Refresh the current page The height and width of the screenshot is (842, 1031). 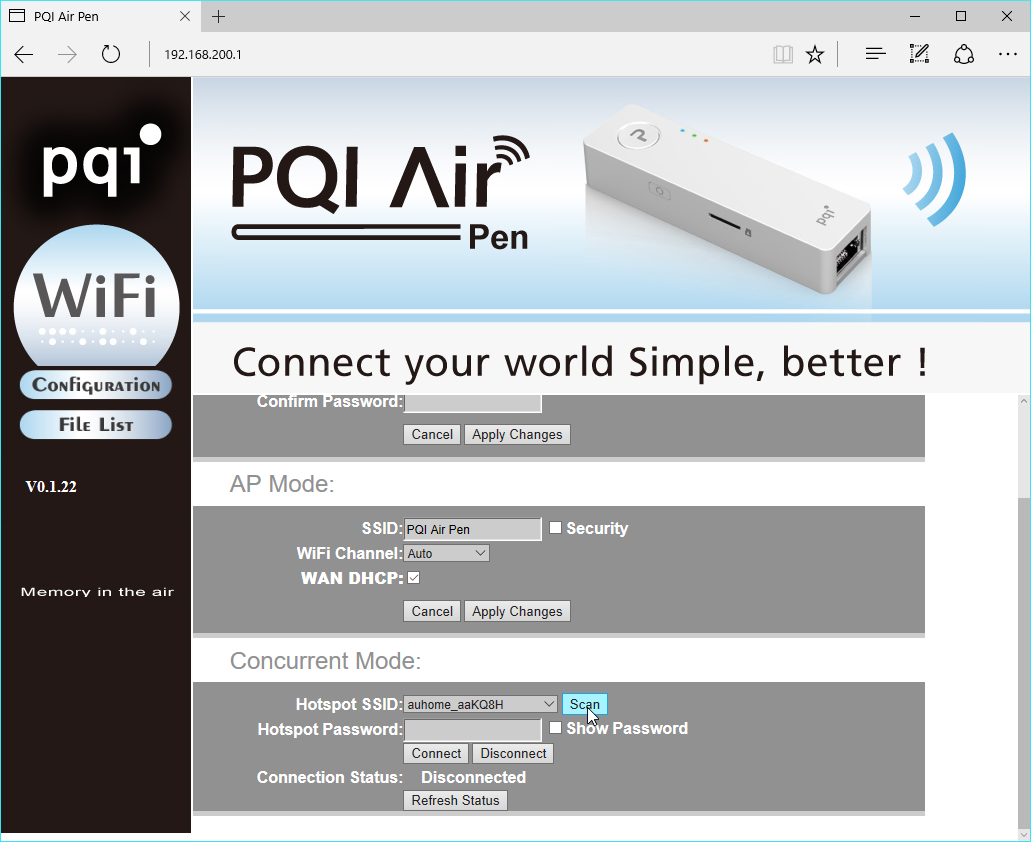pyautogui.click(x=110, y=54)
